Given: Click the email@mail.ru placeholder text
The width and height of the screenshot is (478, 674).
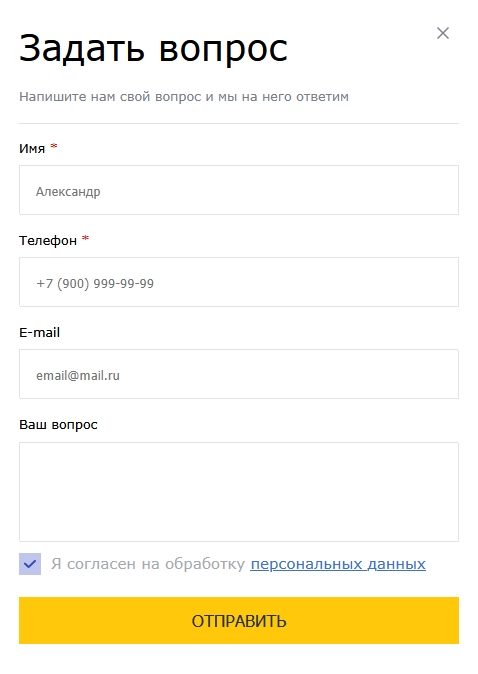Looking at the screenshot, I should tap(78, 376).
